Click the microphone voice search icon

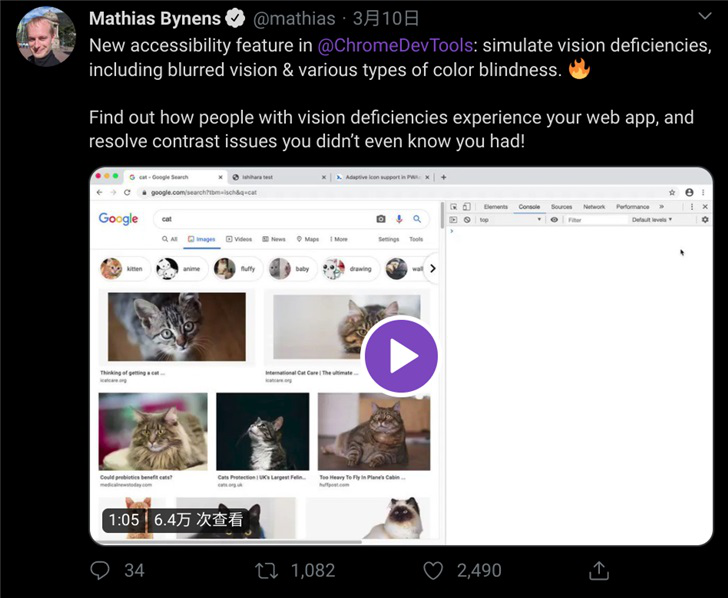399,219
